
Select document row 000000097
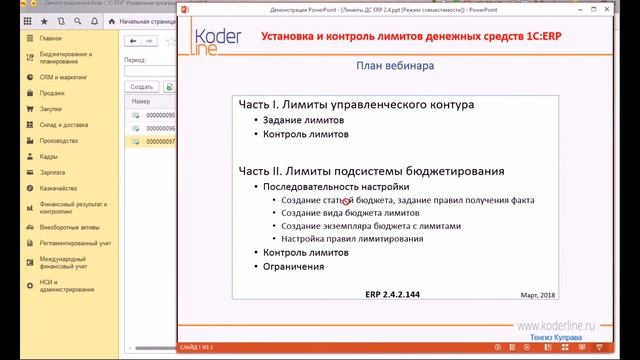(x=151, y=142)
